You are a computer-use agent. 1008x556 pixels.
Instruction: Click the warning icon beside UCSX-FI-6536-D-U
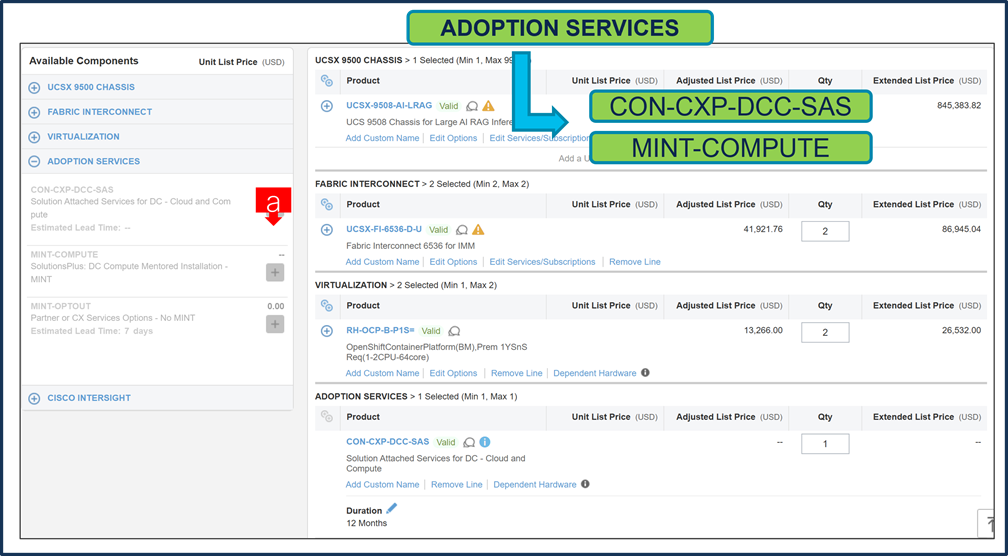point(478,229)
